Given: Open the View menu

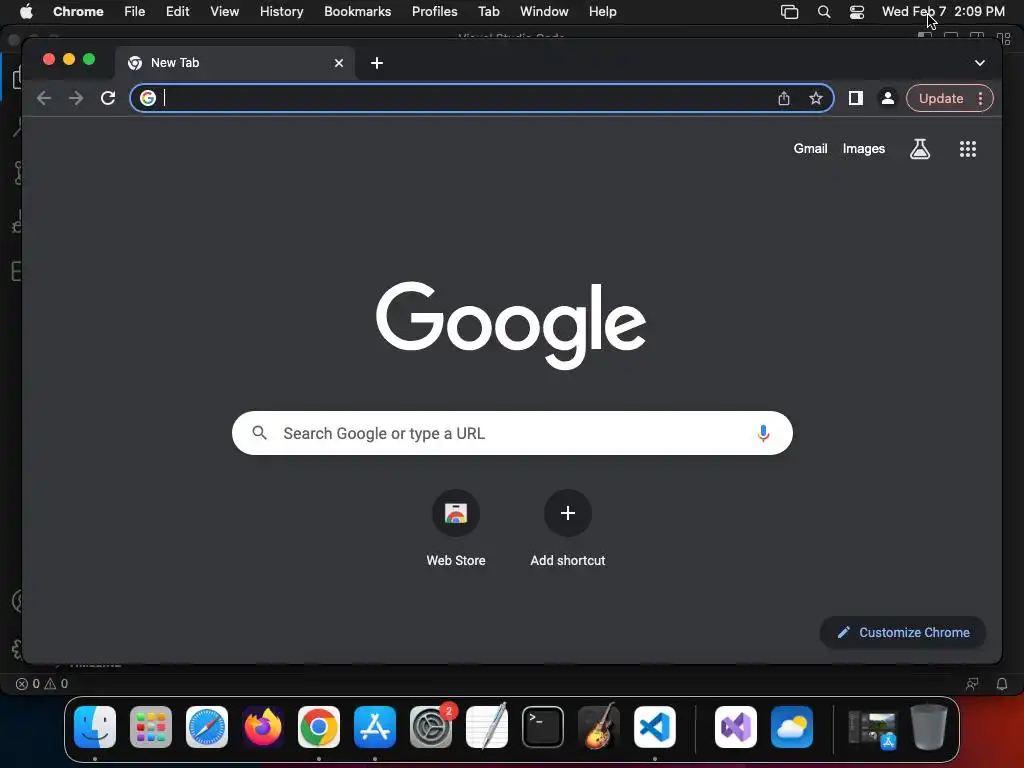Looking at the screenshot, I should coord(224,11).
